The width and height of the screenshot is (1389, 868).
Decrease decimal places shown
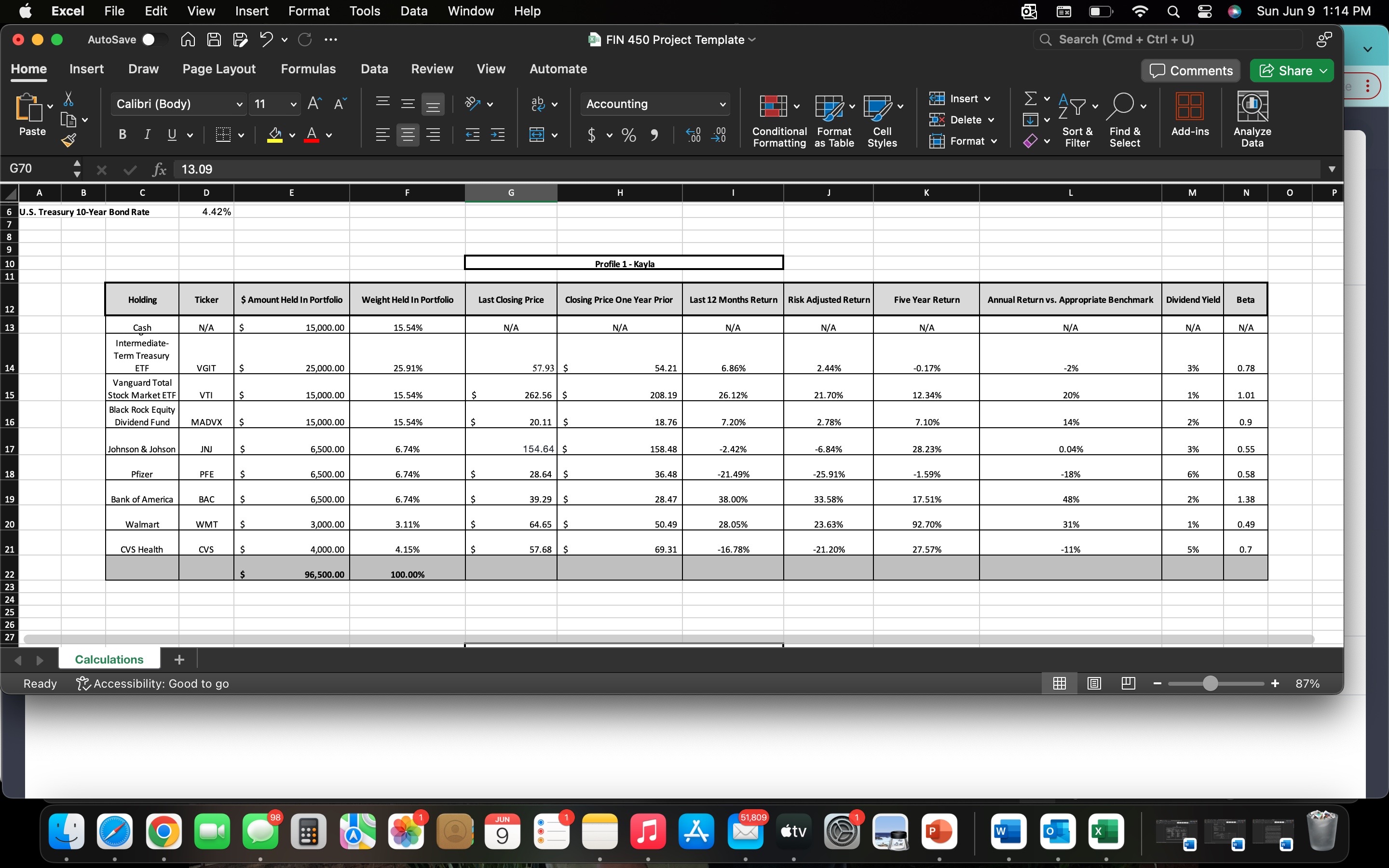pos(719,135)
